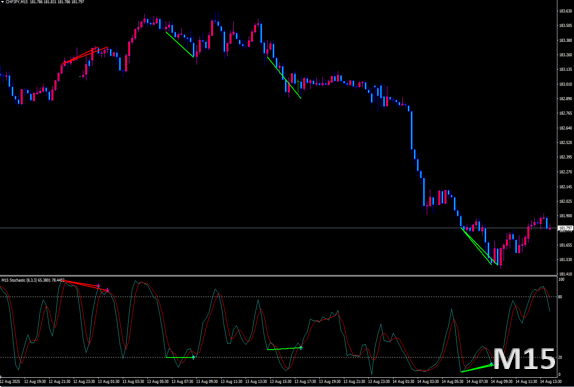Click the 13 Aug 09:30 time label
The image size is (574, 387).
tap(207, 381)
